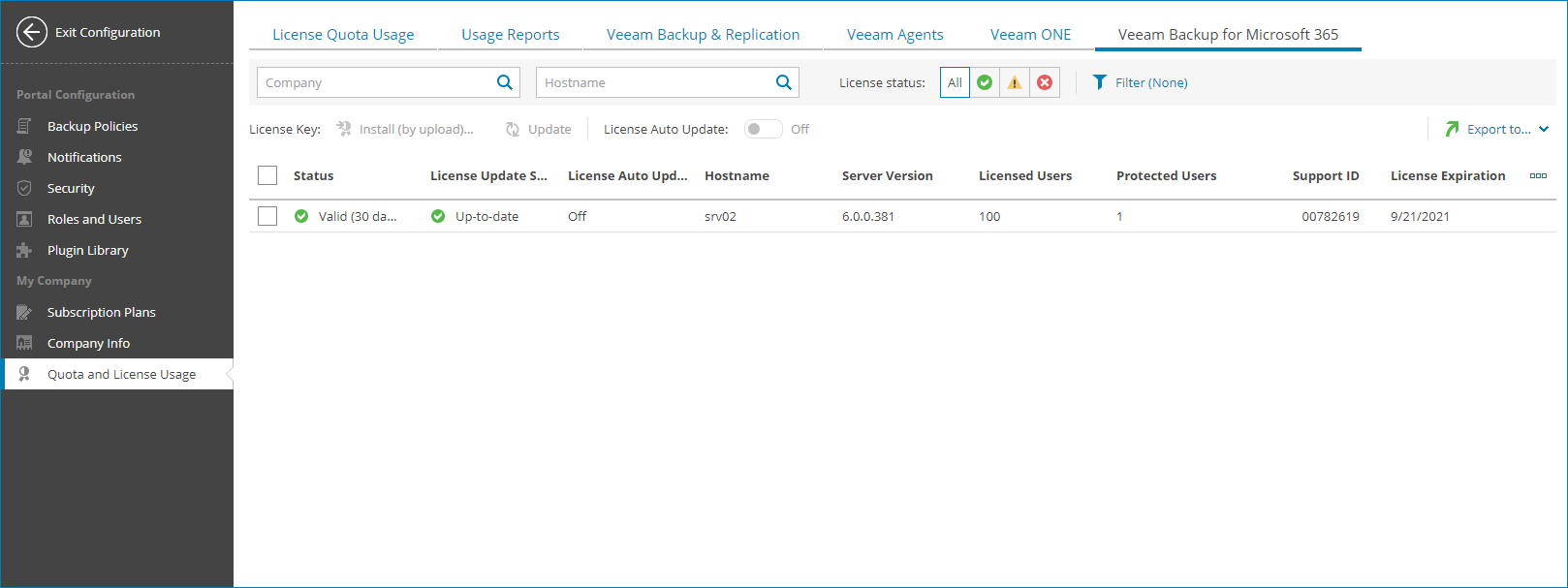Click Install (by upload) button text

417,129
